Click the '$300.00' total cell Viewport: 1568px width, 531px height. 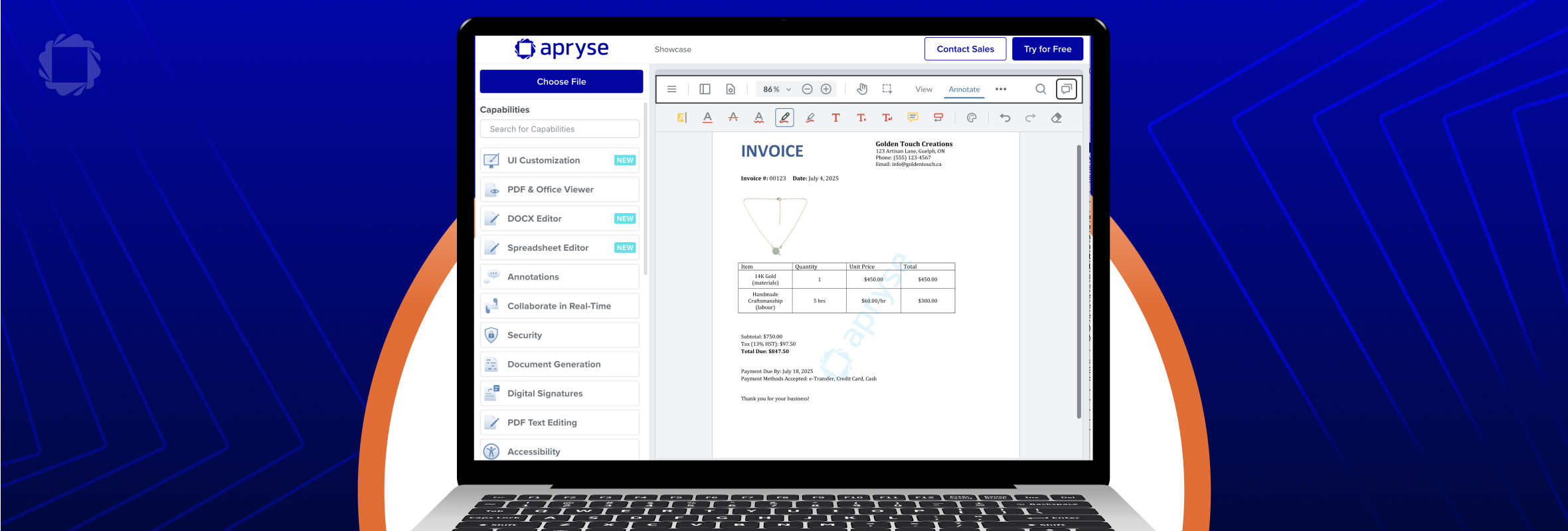coord(928,301)
